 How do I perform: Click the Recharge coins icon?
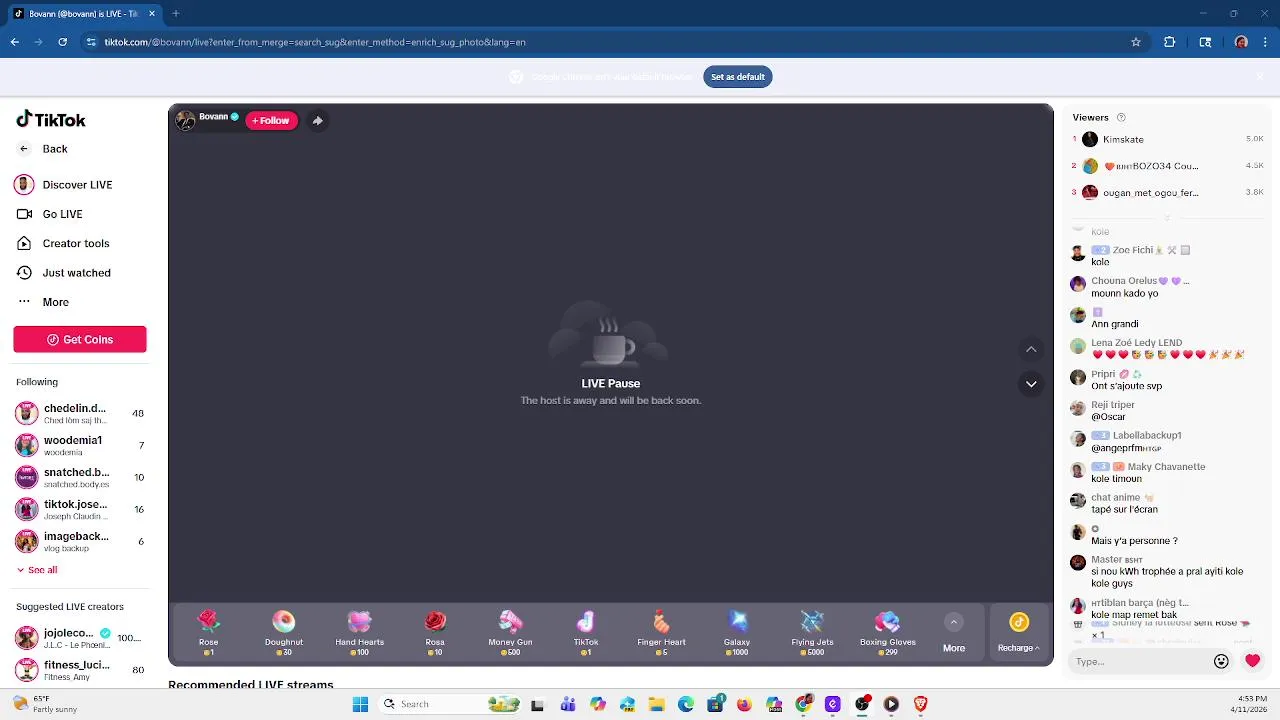pos(1019,622)
